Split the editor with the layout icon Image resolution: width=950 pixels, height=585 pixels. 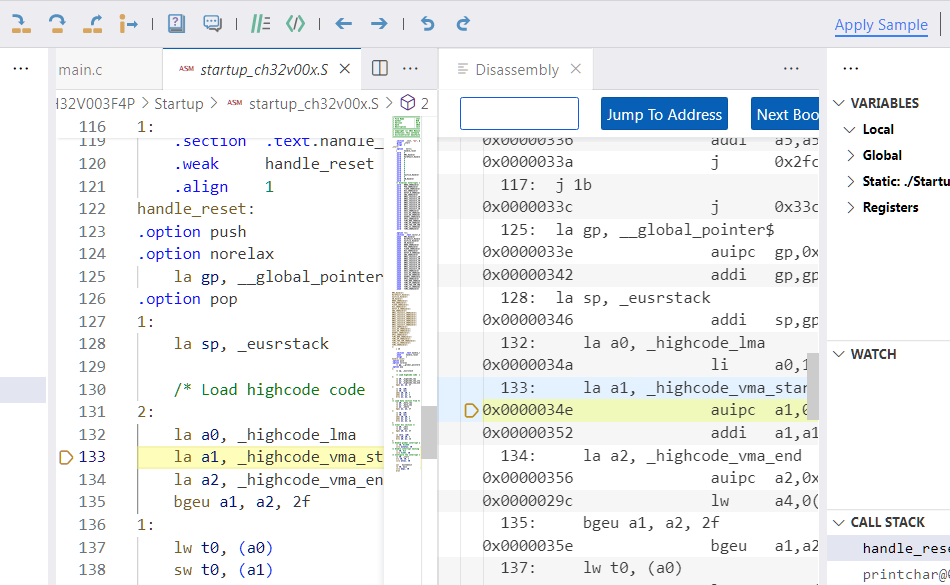pyautogui.click(x=380, y=68)
